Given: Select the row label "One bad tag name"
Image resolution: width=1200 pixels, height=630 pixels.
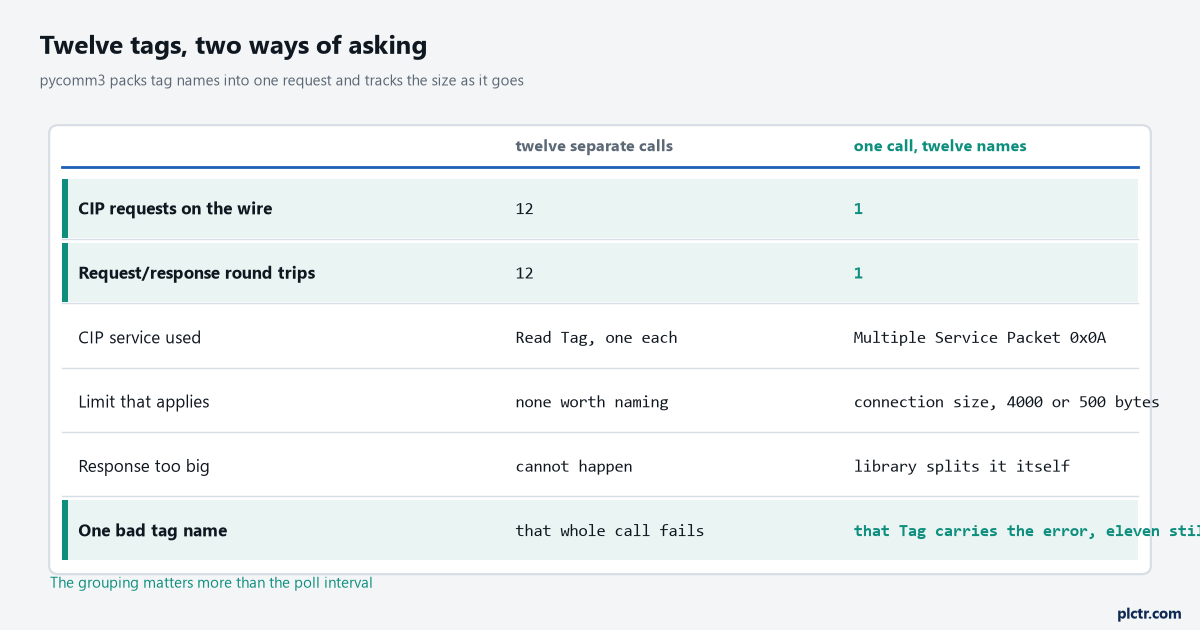Looking at the screenshot, I should coord(152,530).
